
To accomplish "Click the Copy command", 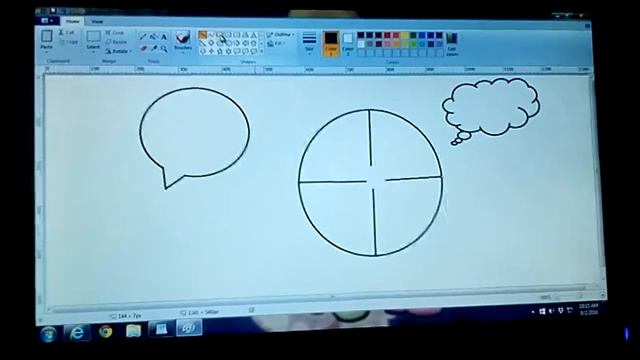I will (69, 42).
